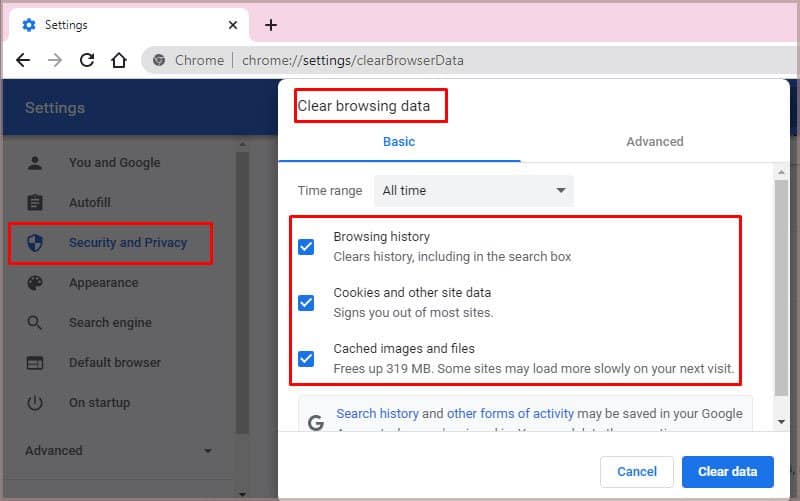Open the Time range dropdown

474,191
